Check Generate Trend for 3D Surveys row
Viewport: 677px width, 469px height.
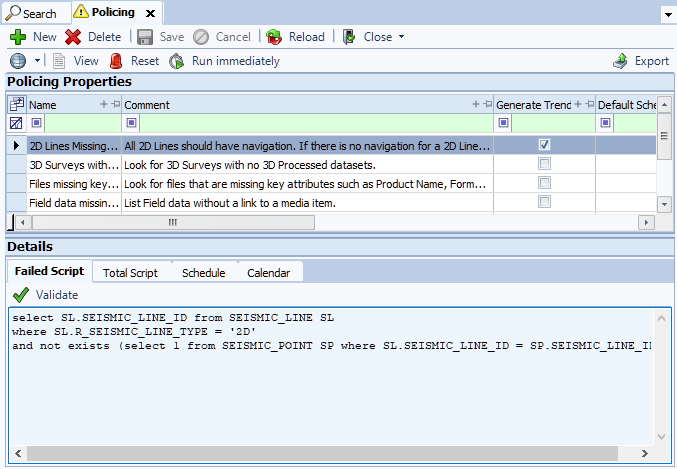tap(544, 164)
